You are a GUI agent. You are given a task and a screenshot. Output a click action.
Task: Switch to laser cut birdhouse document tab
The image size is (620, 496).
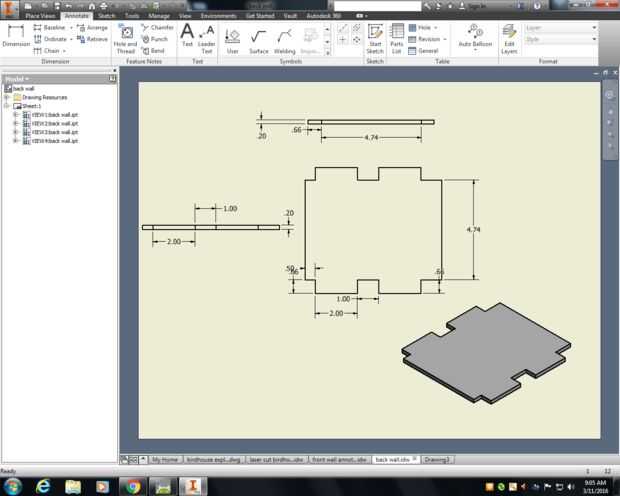pos(276,459)
